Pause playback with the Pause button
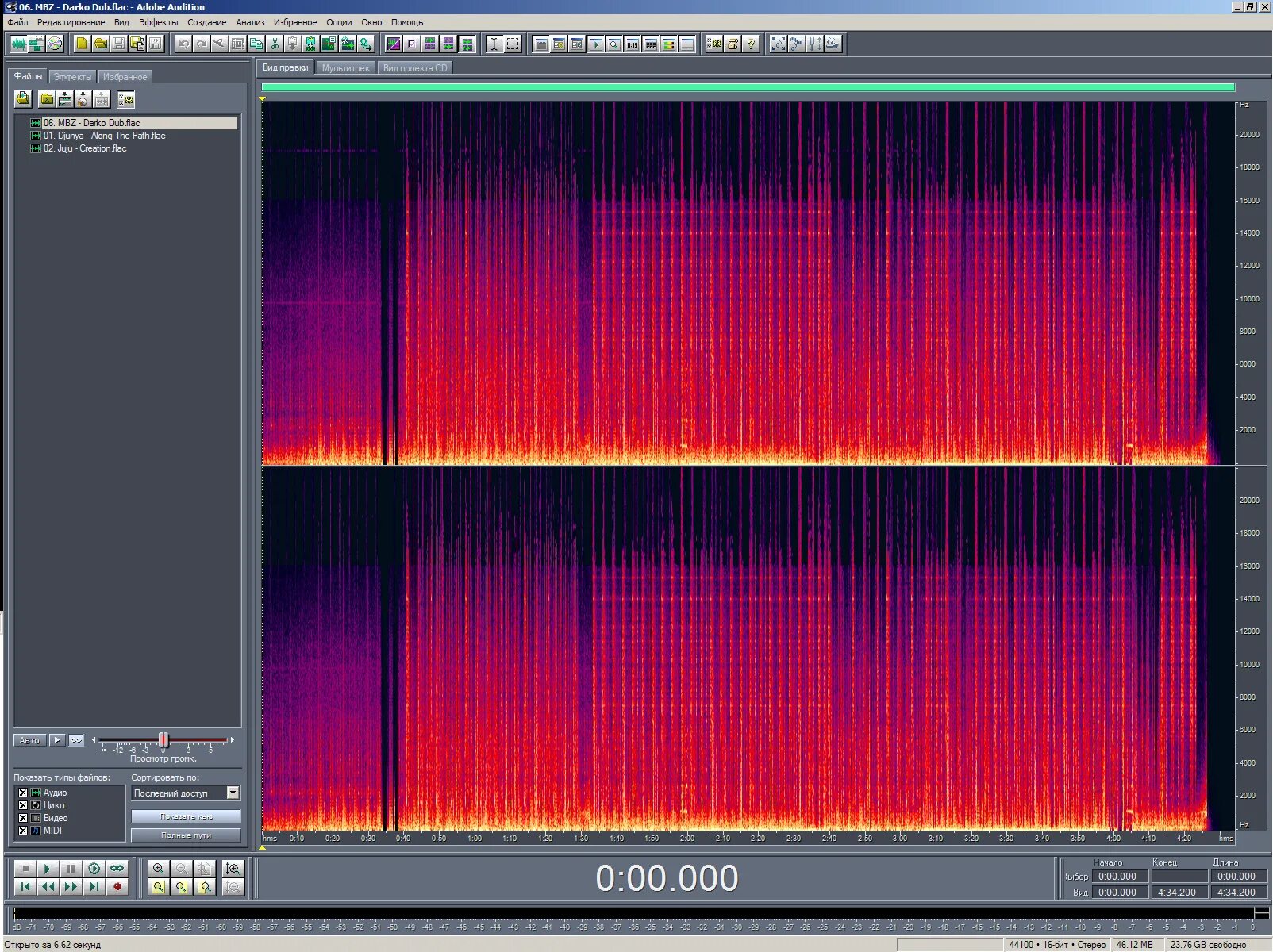The height and width of the screenshot is (952, 1273). point(71,869)
